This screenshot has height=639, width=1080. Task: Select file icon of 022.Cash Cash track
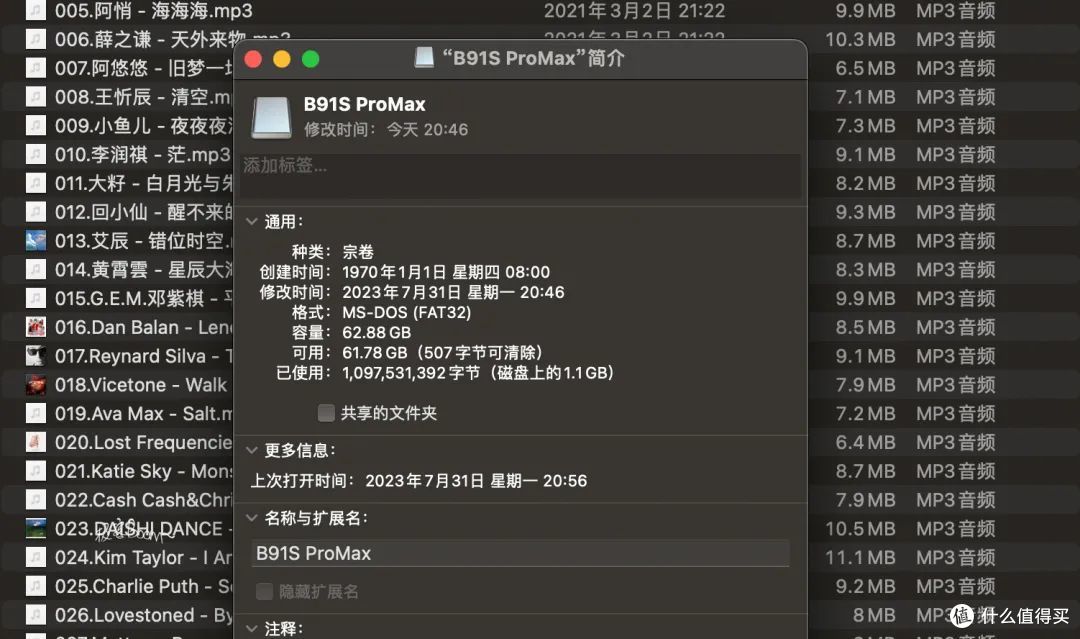(36, 500)
